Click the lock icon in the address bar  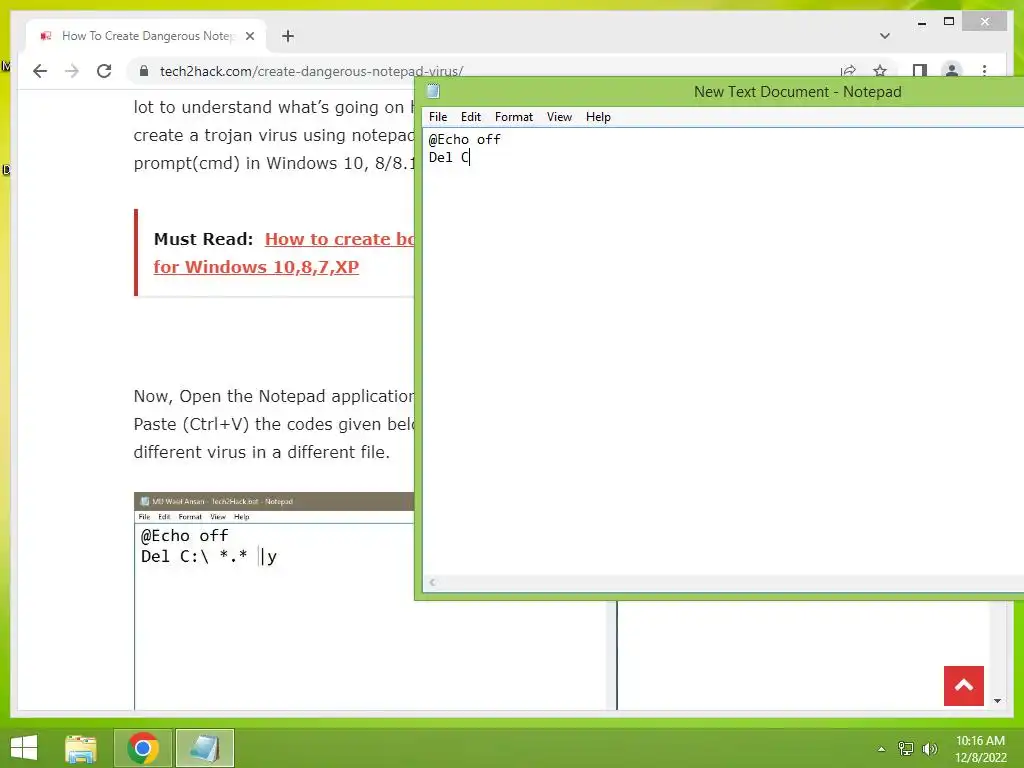[x=144, y=71]
